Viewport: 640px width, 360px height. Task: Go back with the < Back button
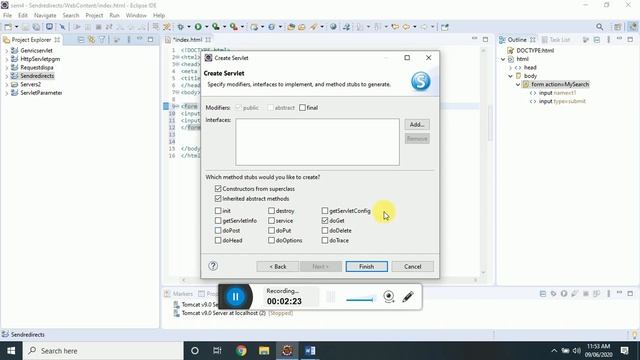278,267
